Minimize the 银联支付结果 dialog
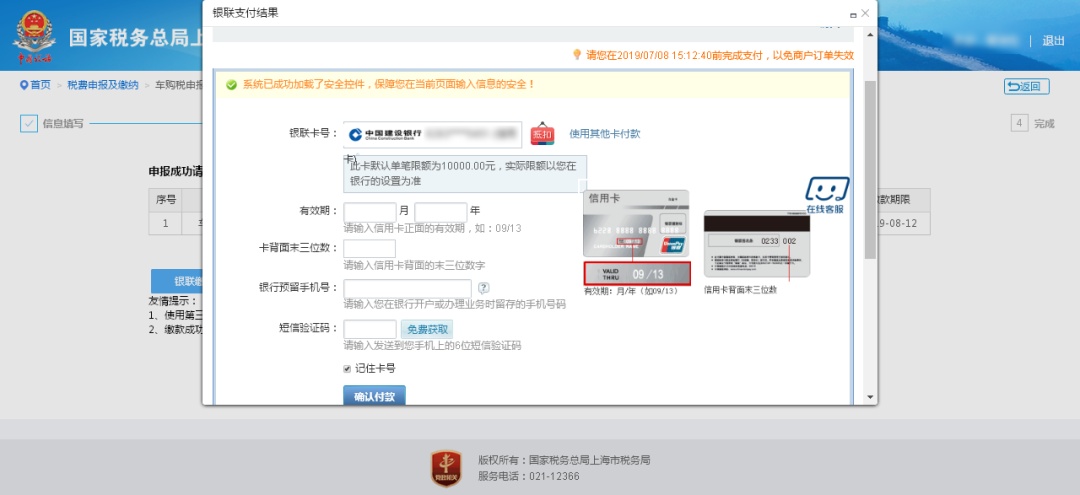Image resolution: width=1080 pixels, height=495 pixels. [x=853, y=14]
